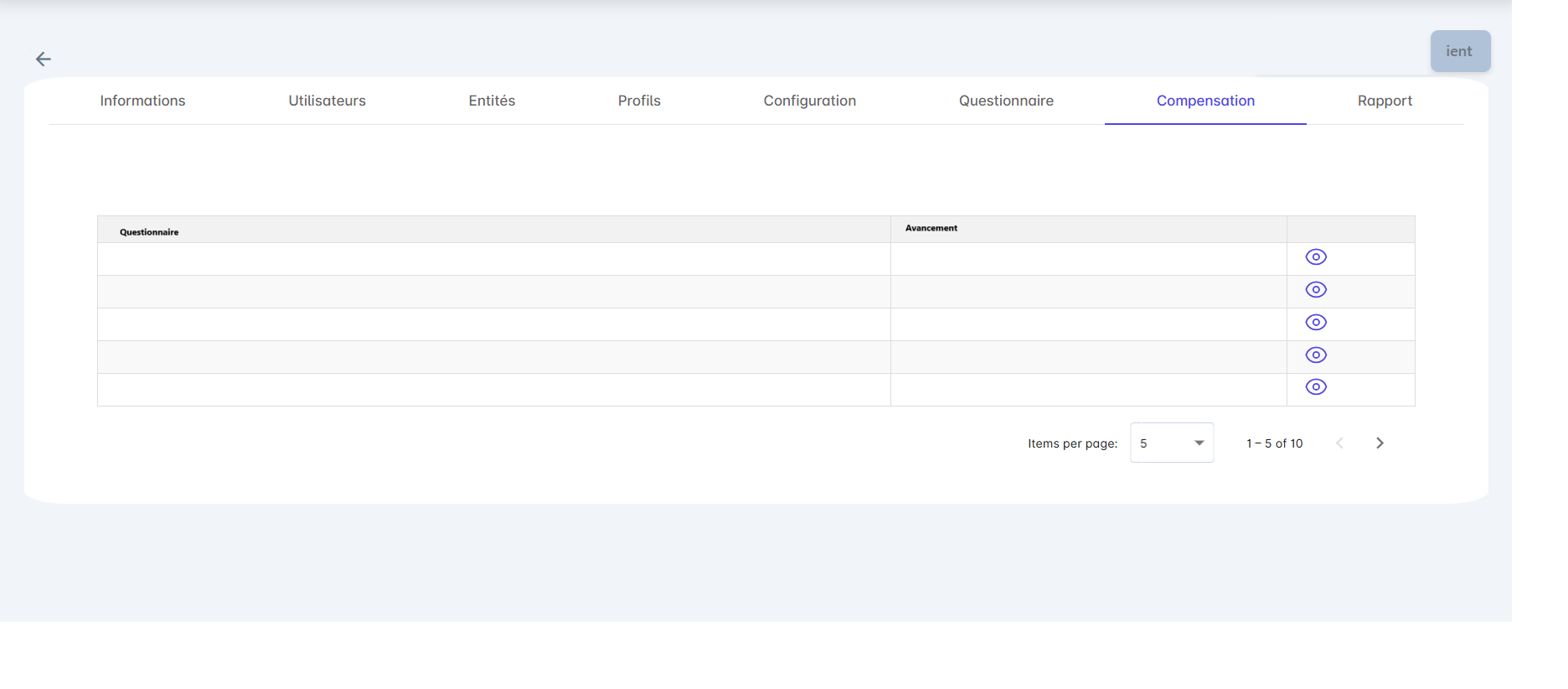The image size is (1568, 689).
Task: Click the previous page chevron
Action: pyautogui.click(x=1339, y=443)
